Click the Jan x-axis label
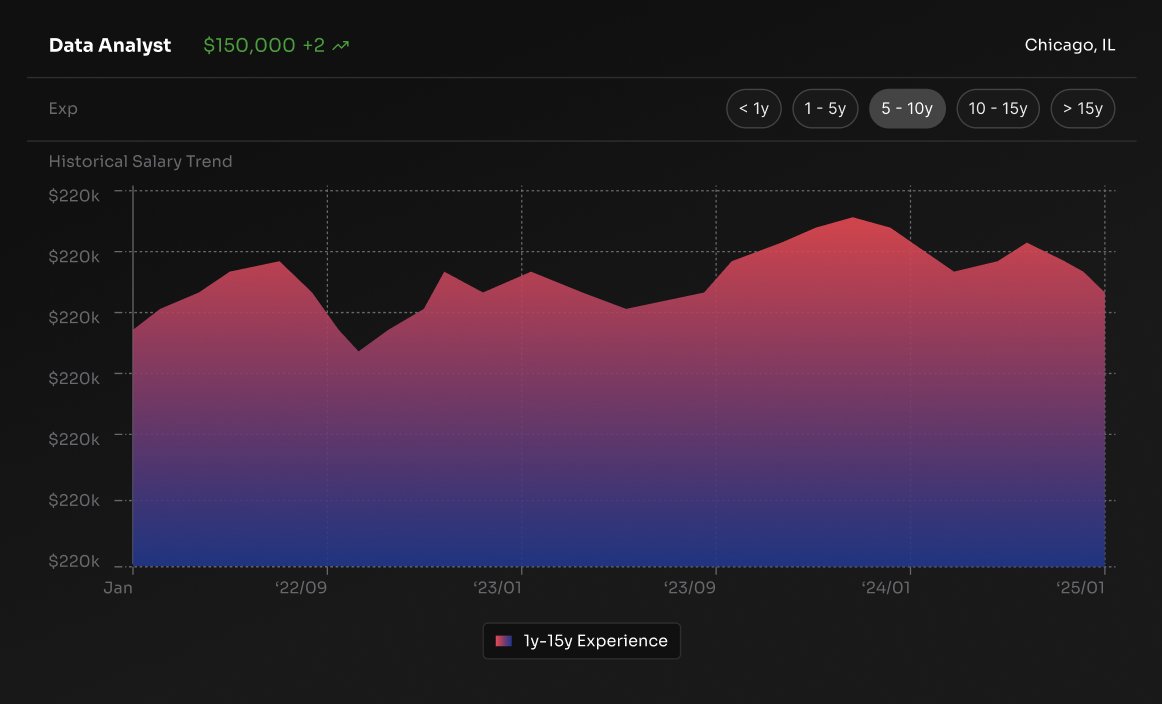 (x=118, y=588)
